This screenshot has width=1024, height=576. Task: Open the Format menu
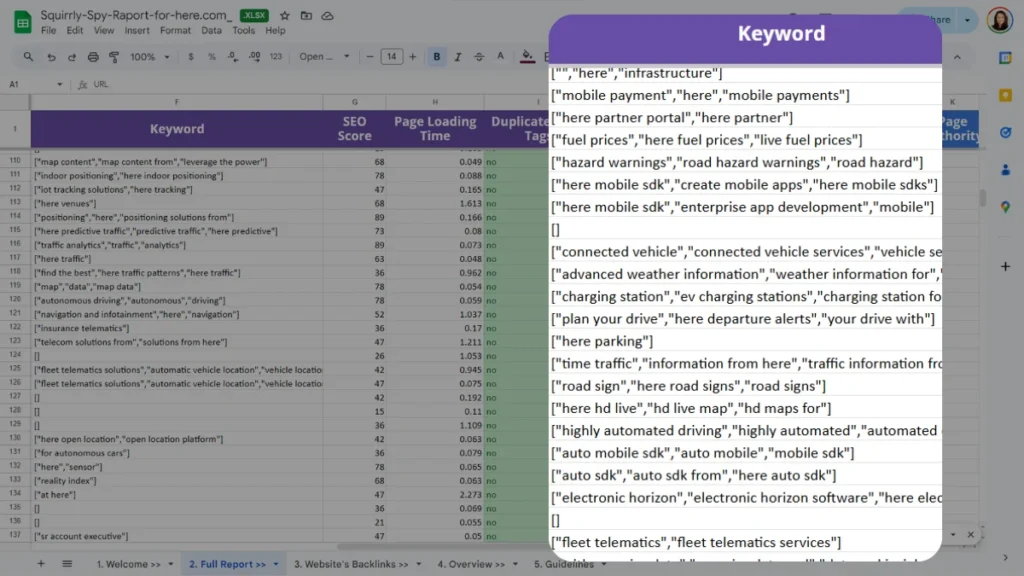(175, 31)
